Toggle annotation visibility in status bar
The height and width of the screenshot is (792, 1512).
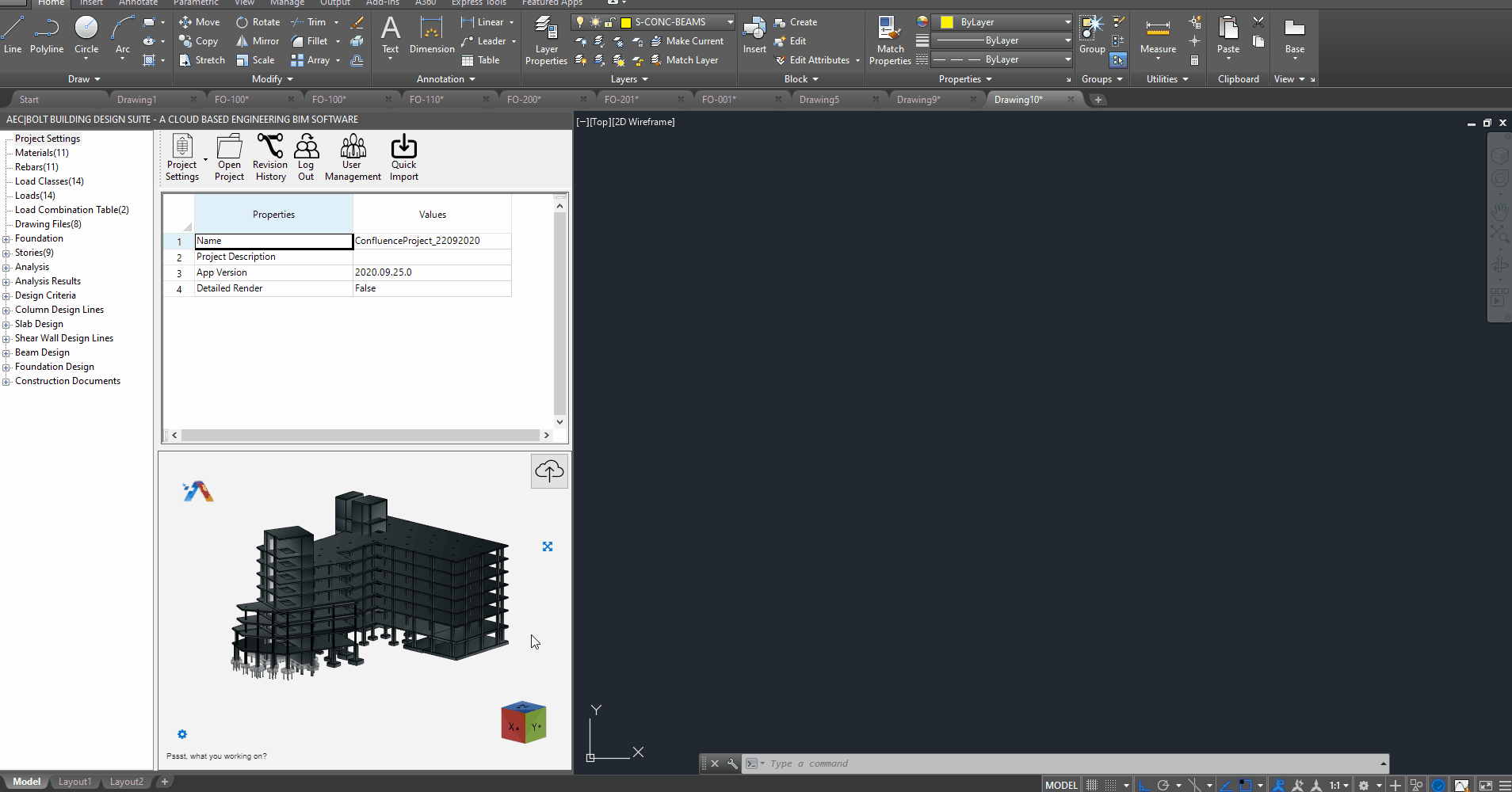pyautogui.click(x=1278, y=785)
